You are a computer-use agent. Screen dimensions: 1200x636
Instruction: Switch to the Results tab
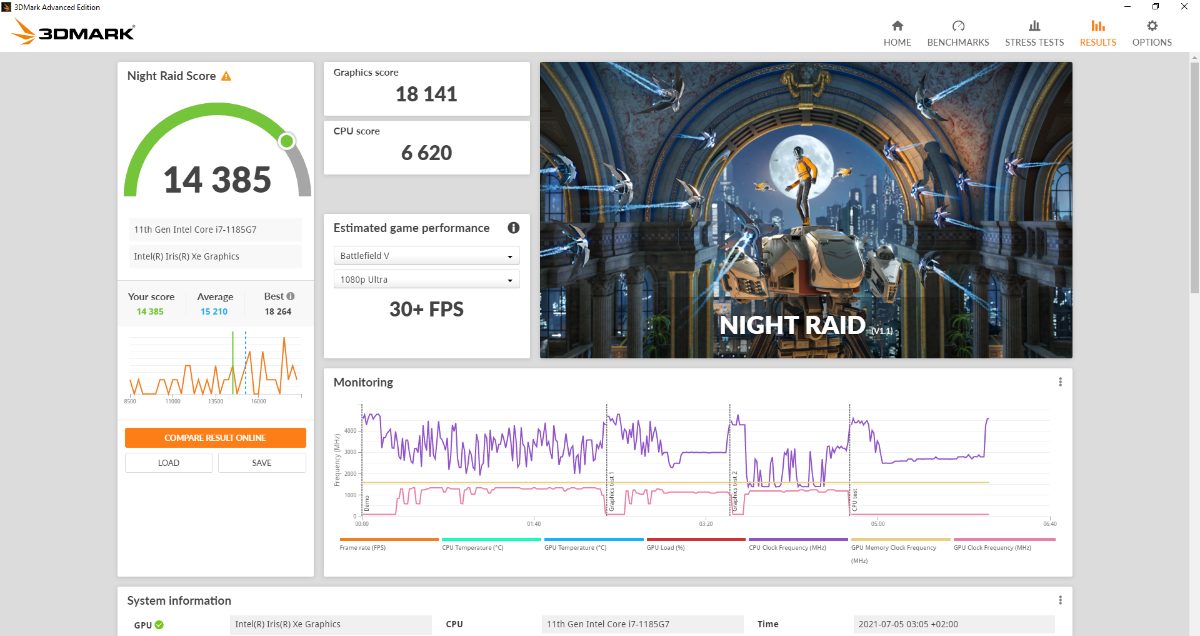point(1098,33)
